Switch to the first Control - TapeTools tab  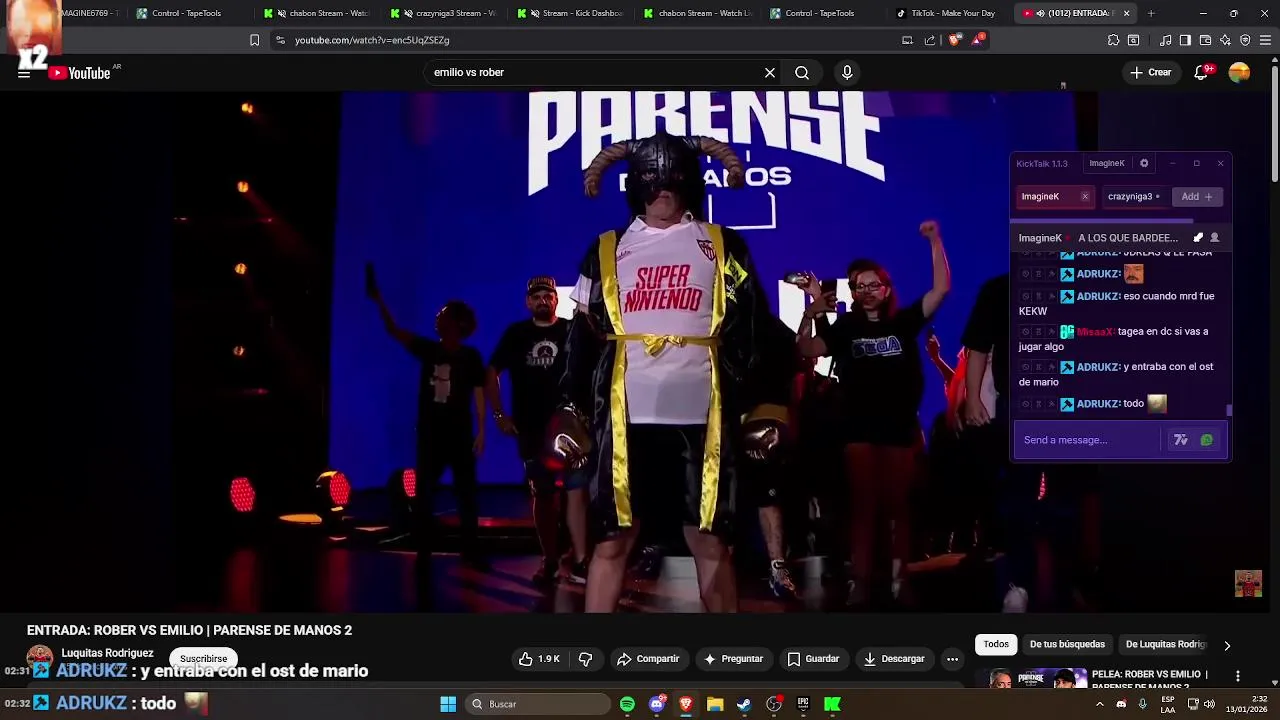188,13
